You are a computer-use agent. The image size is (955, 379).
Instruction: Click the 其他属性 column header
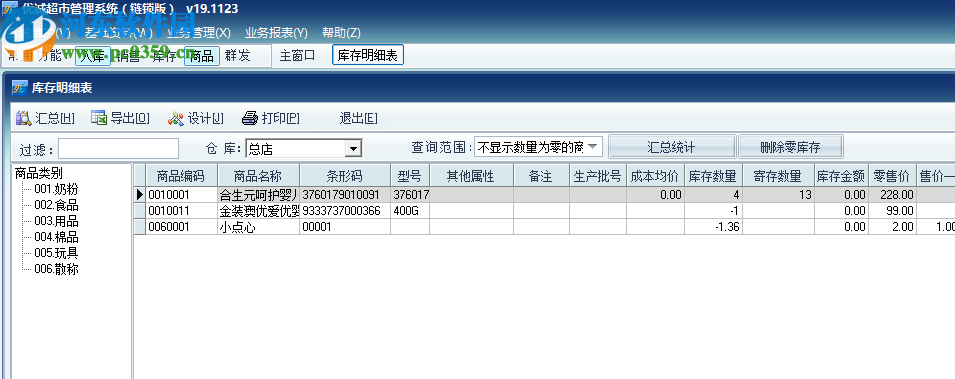click(x=471, y=176)
